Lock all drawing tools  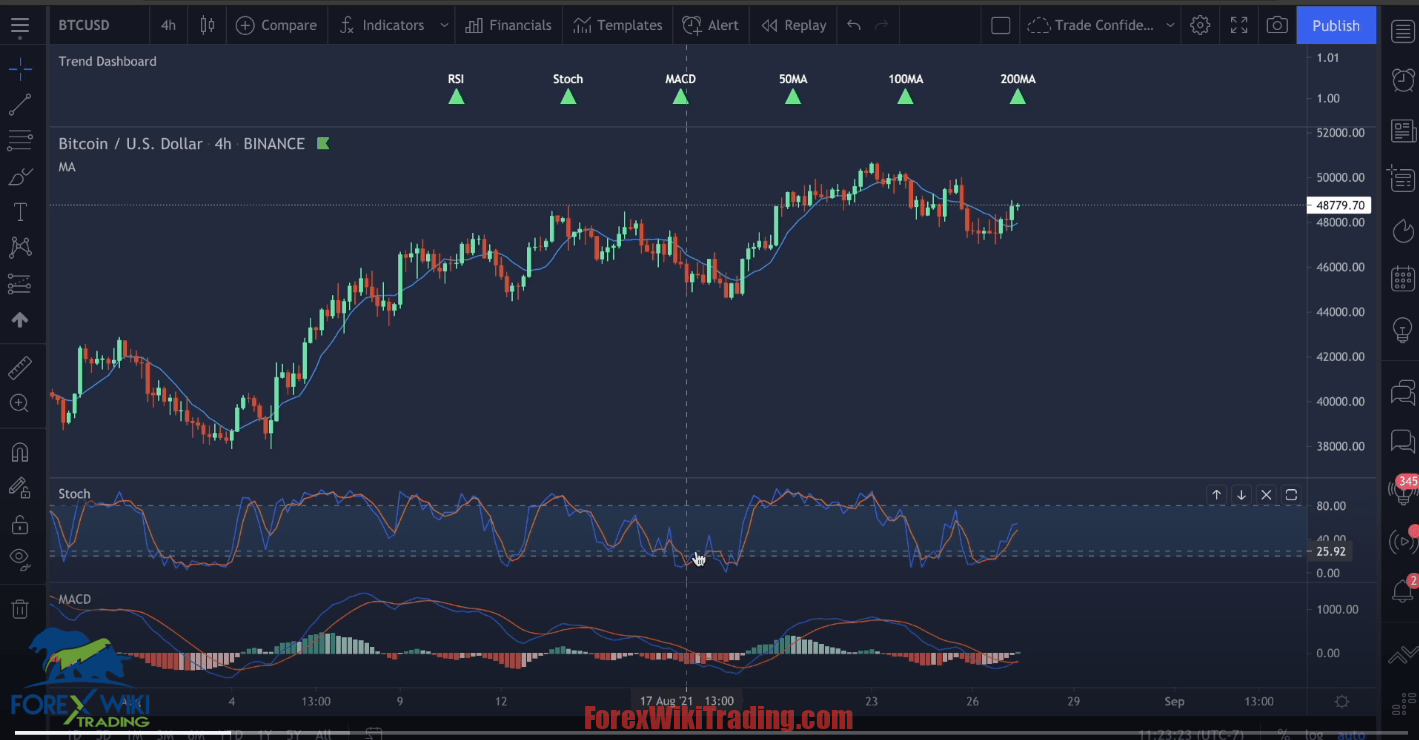pos(20,523)
